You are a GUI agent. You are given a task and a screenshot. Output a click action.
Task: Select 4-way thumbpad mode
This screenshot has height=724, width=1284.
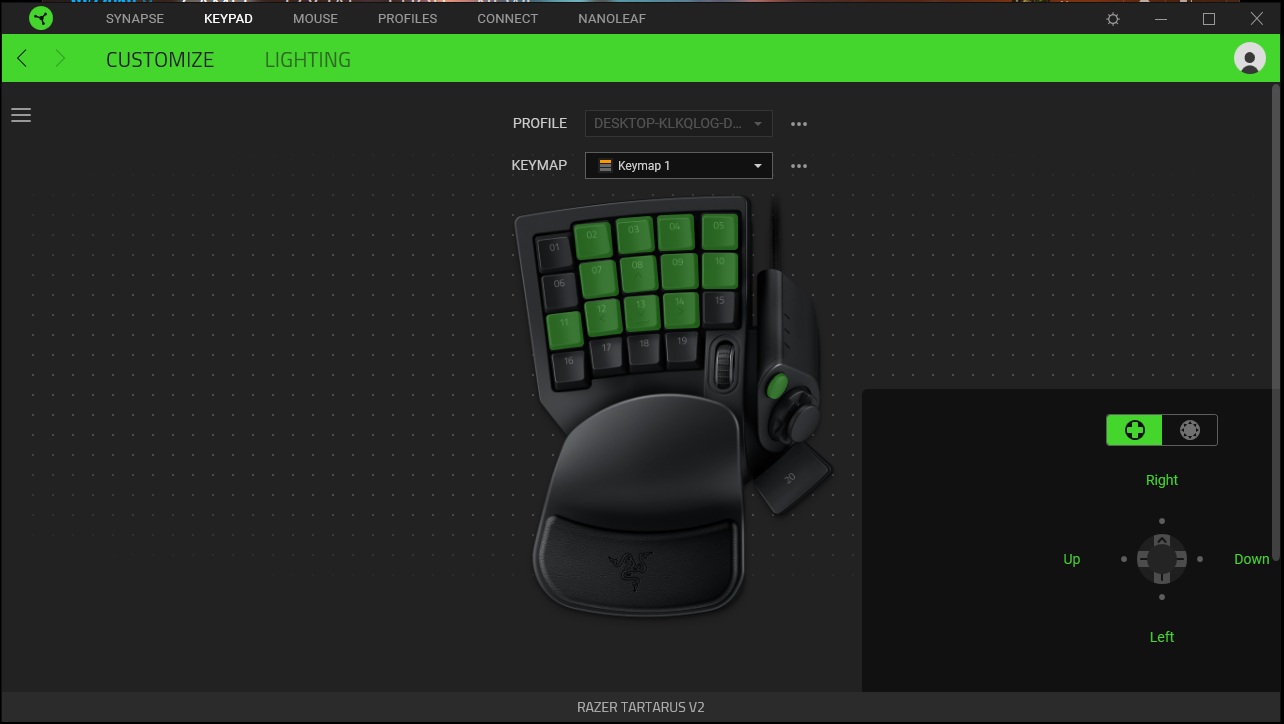click(1134, 430)
